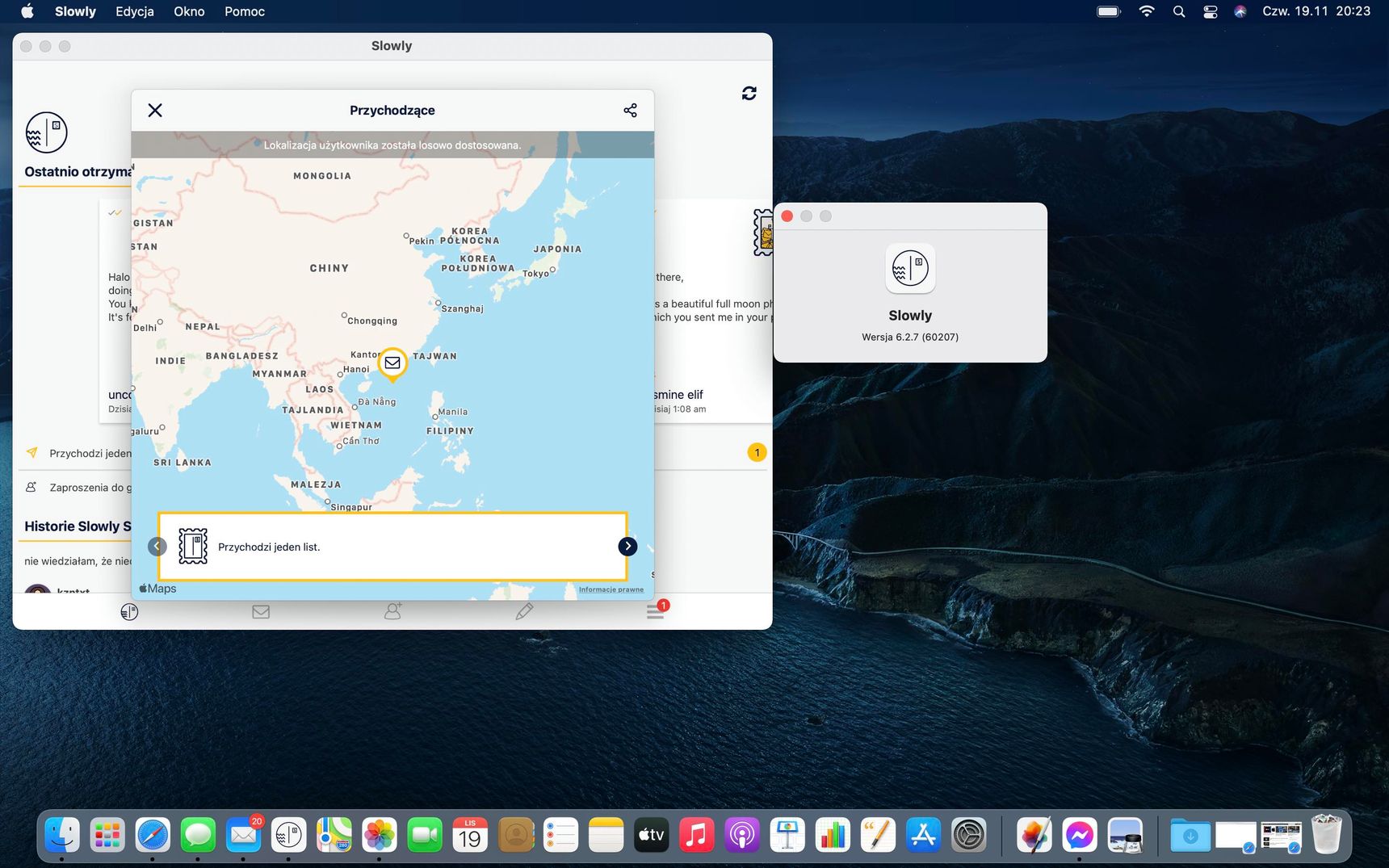Open Messages from the Dock
The image size is (1389, 868).
pyautogui.click(x=198, y=835)
